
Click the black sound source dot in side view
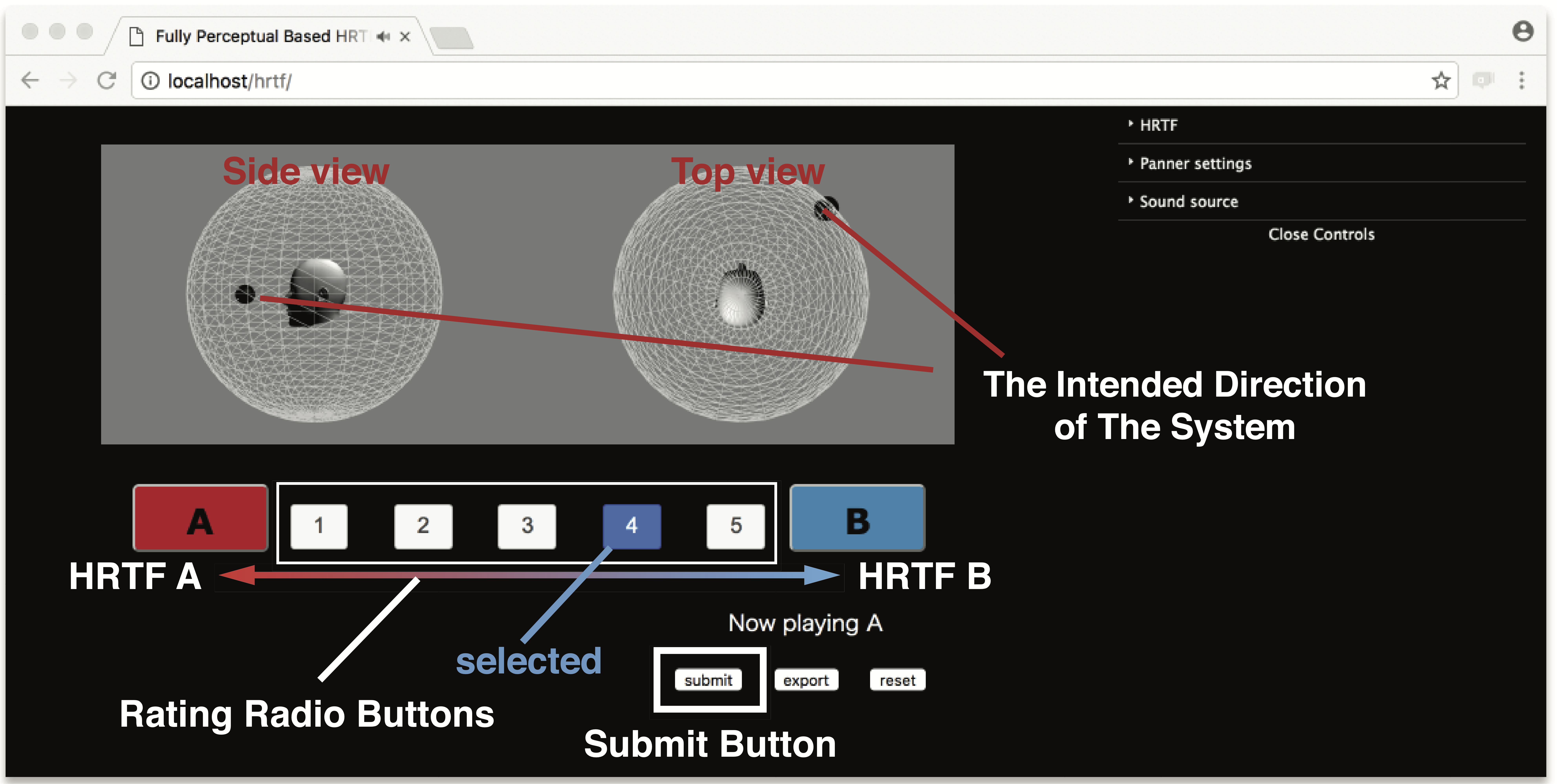[245, 294]
